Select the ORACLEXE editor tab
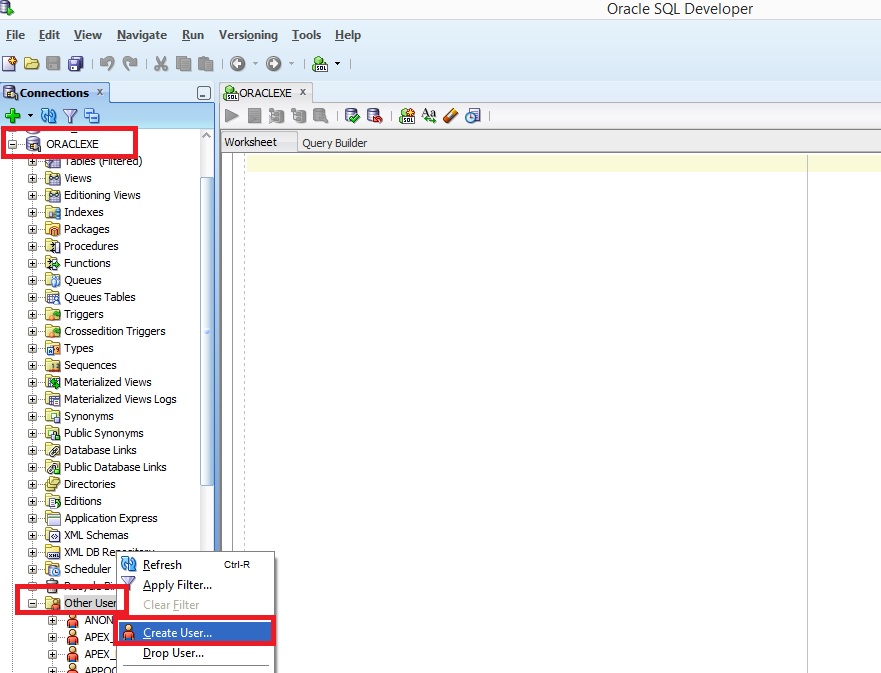 pos(265,93)
